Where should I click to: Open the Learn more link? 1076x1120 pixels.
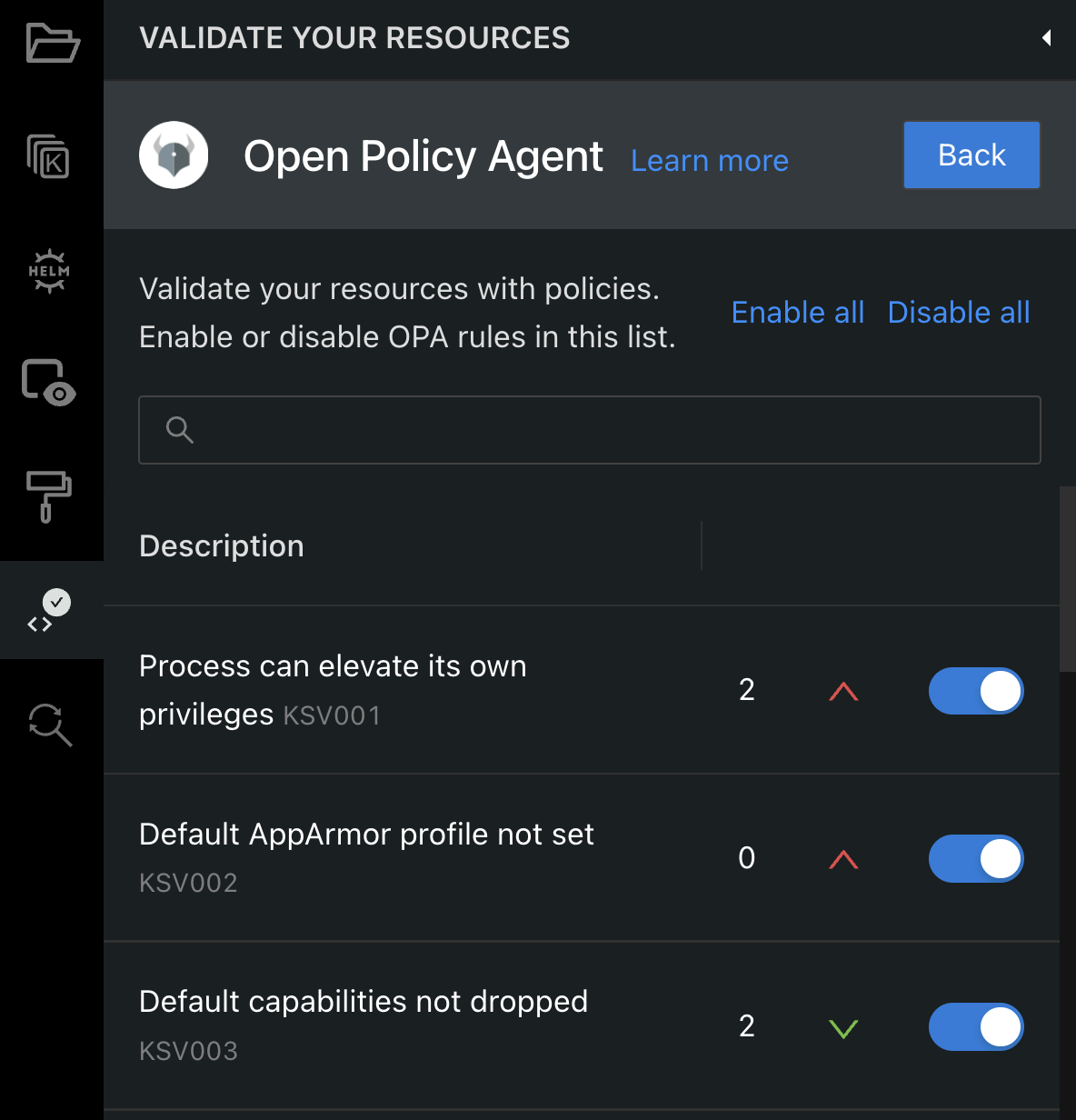click(710, 161)
